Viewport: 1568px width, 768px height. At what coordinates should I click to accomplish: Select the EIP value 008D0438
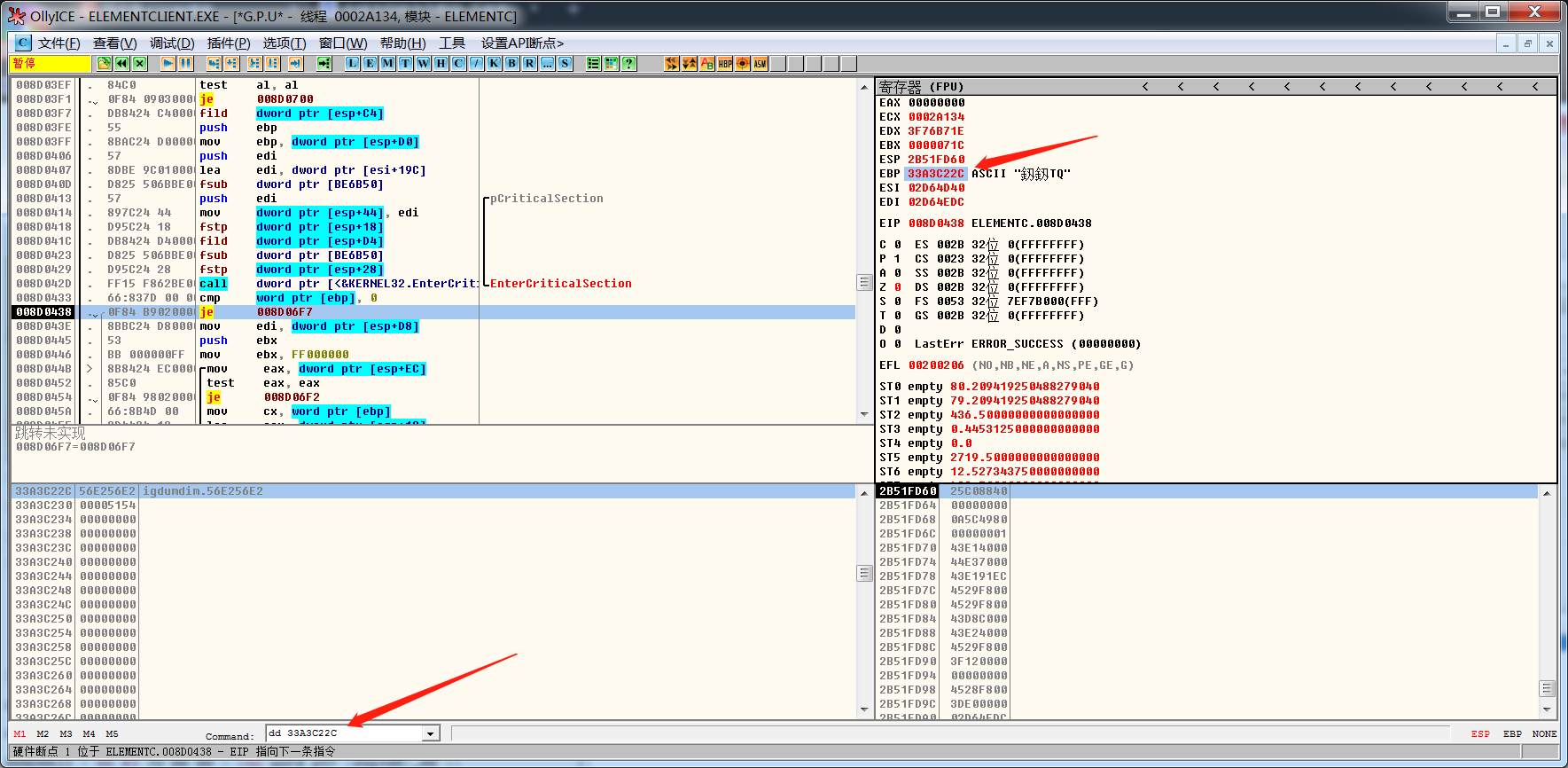click(x=936, y=223)
